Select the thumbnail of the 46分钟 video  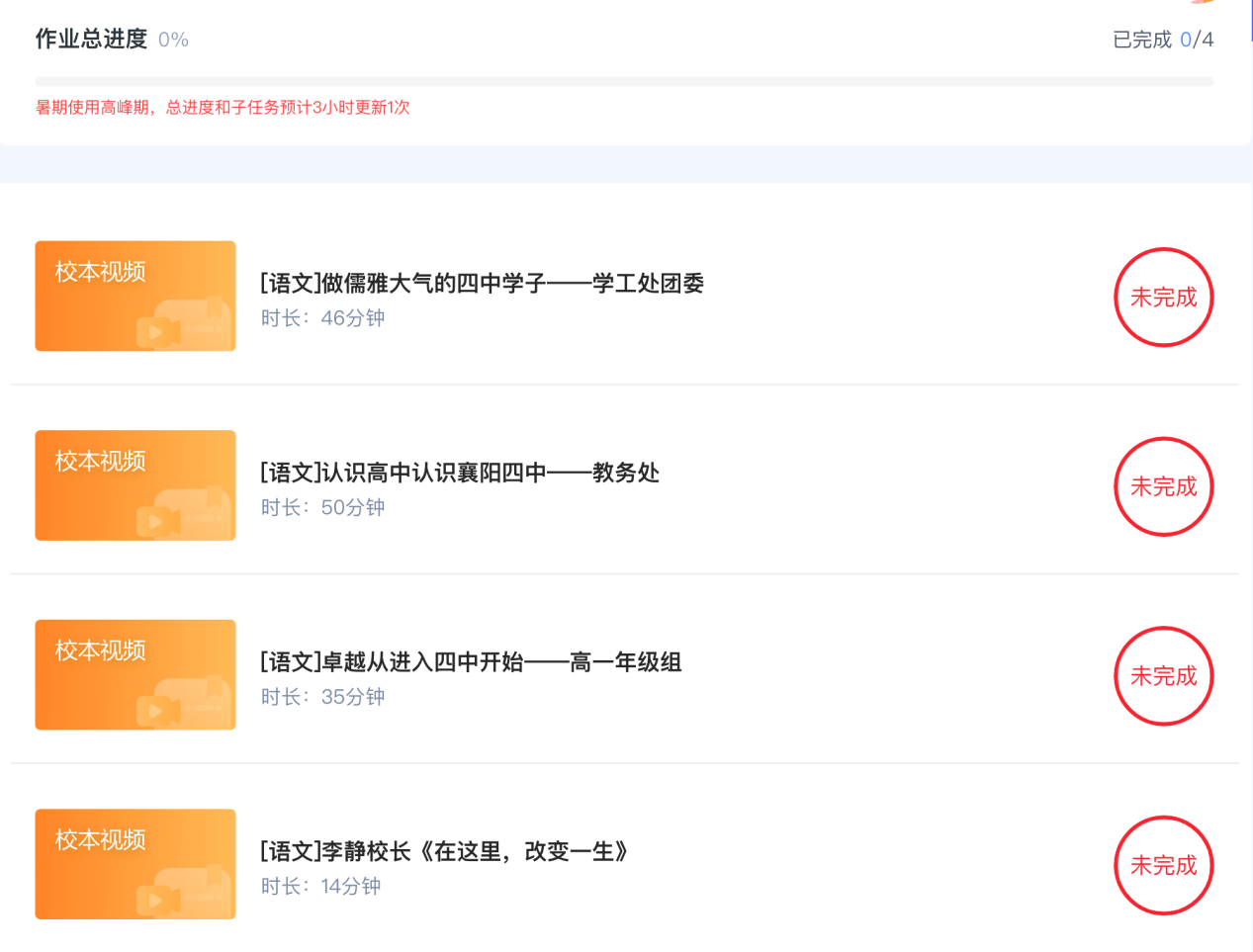click(134, 296)
